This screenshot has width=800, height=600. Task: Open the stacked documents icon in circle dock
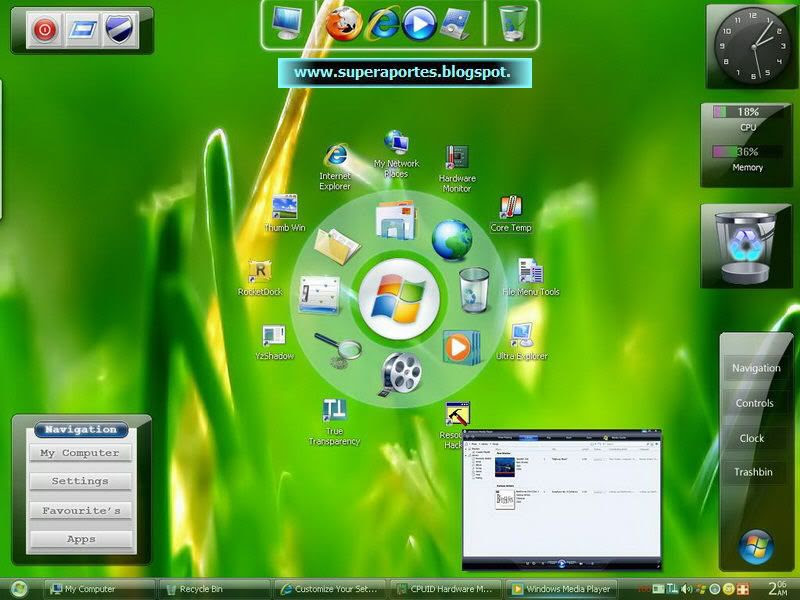pos(395,220)
